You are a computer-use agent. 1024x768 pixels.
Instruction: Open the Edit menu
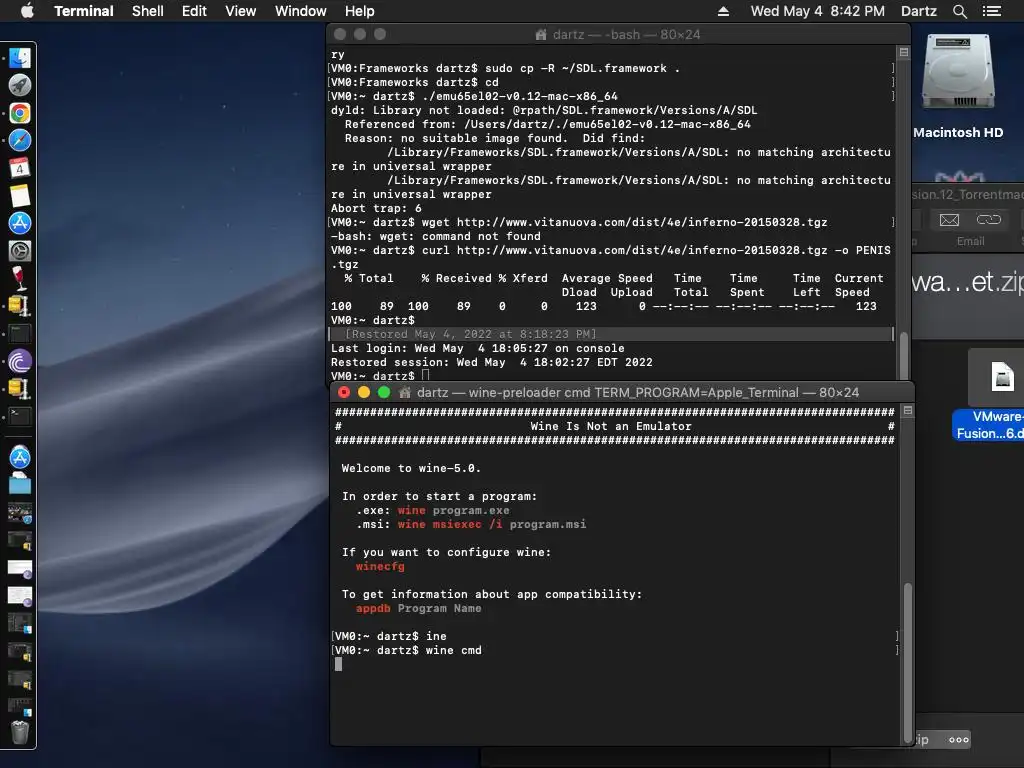point(194,11)
